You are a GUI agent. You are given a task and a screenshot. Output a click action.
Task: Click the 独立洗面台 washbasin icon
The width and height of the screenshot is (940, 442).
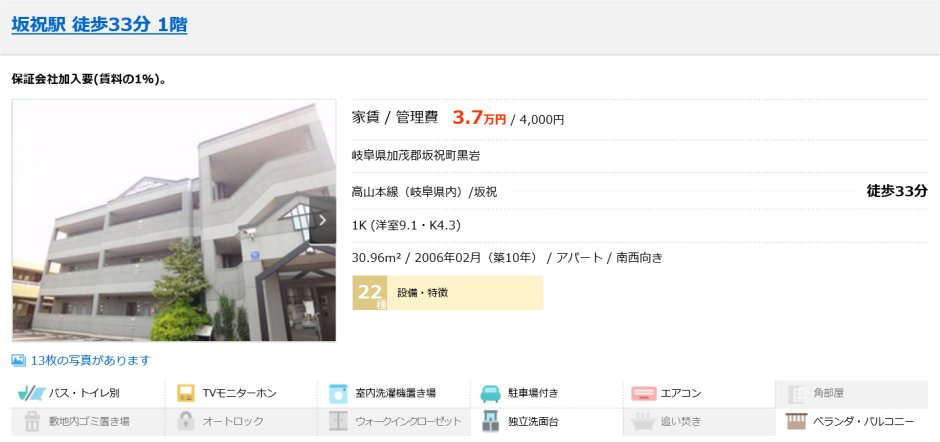coord(490,422)
